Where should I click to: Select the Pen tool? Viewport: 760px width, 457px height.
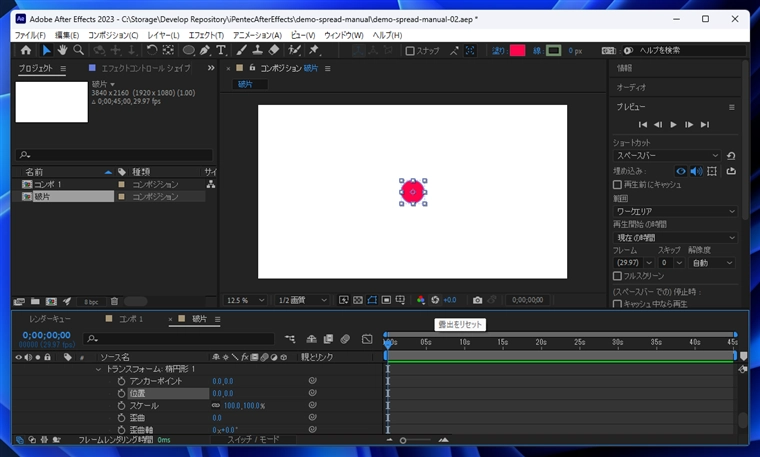(205, 50)
